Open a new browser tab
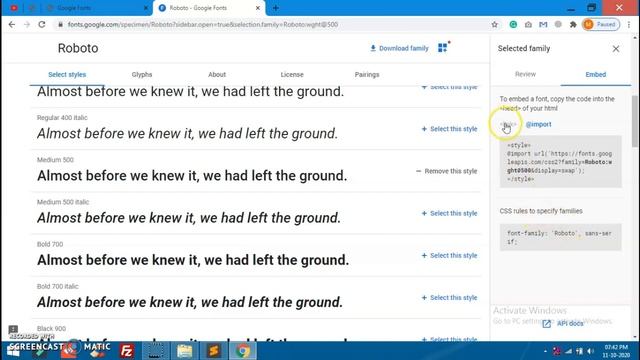The height and width of the screenshot is (360, 640). pyautogui.click(x=276, y=8)
